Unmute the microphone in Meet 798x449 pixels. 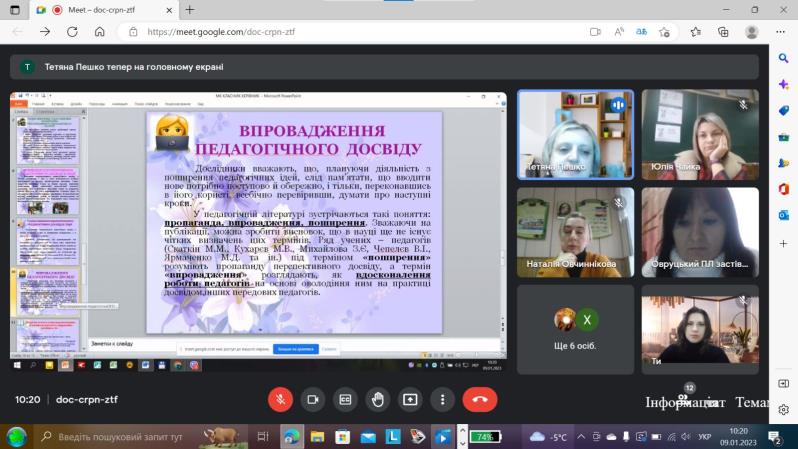pos(280,399)
